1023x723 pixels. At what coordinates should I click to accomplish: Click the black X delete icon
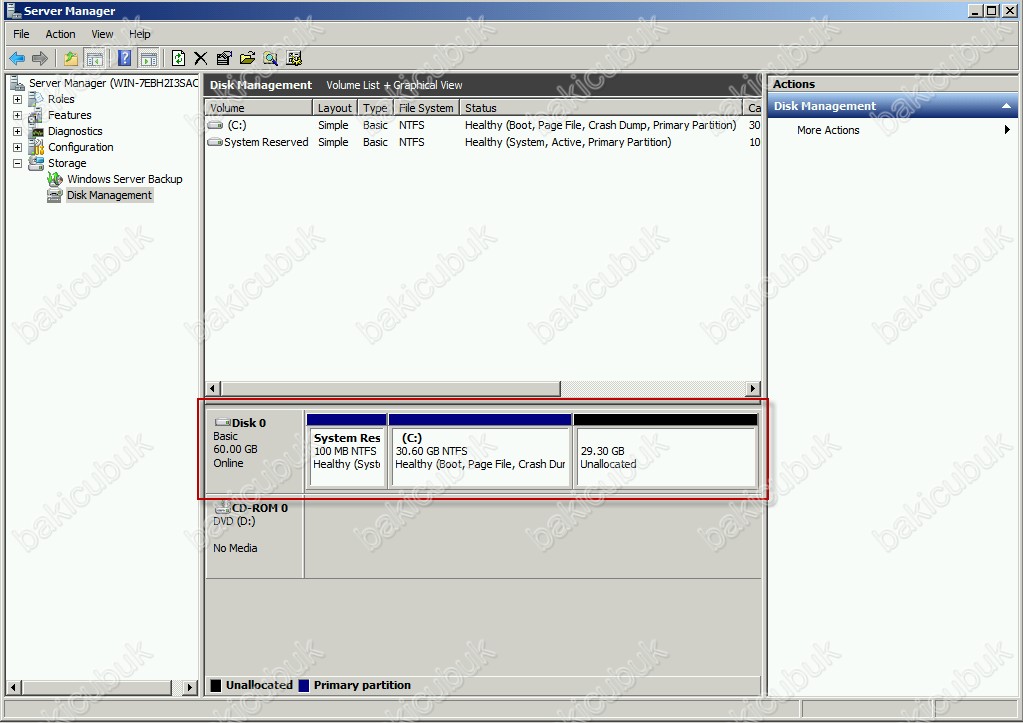pos(201,59)
